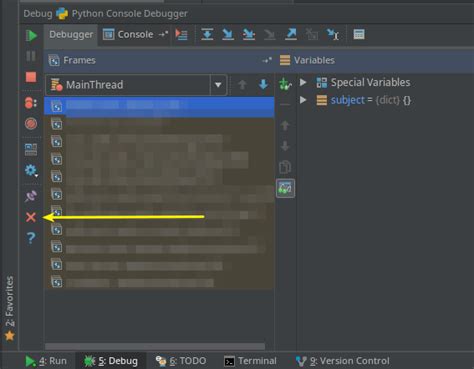
Task: Open the 9: Version Control button
Action: pos(343,361)
